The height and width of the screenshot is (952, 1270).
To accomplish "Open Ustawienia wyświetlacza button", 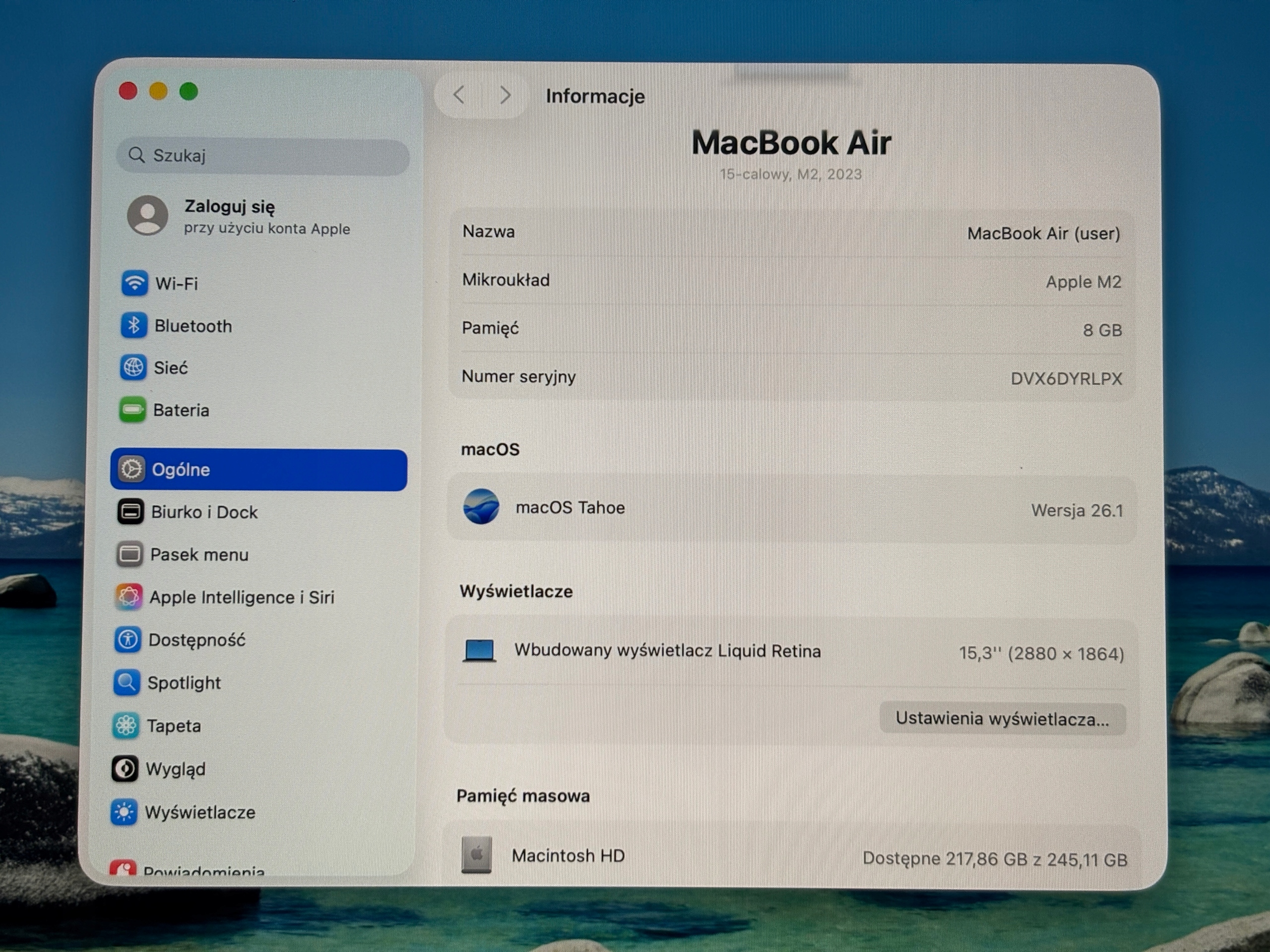I will coord(1003,718).
